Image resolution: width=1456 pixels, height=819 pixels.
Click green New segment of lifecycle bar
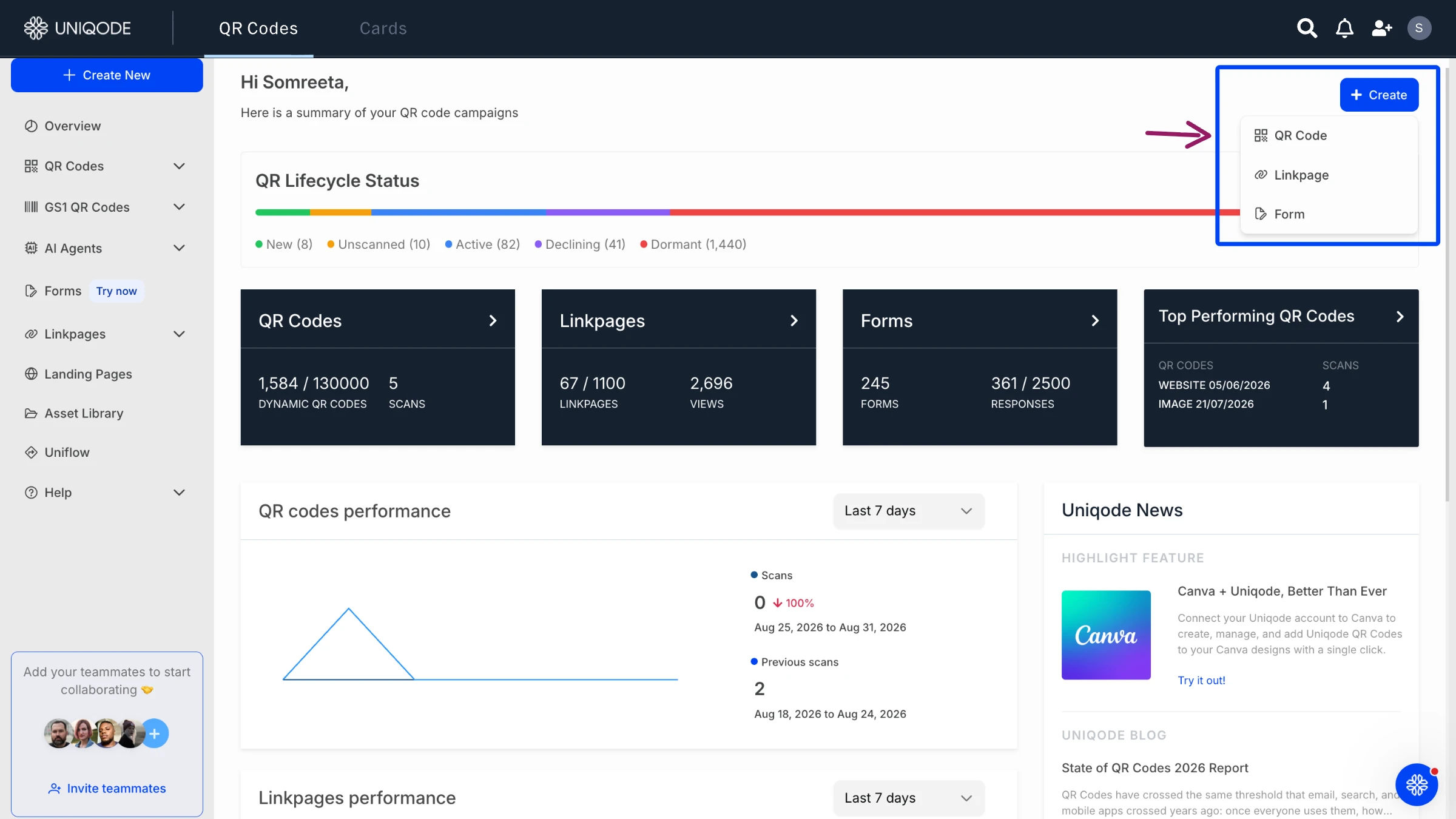283,212
